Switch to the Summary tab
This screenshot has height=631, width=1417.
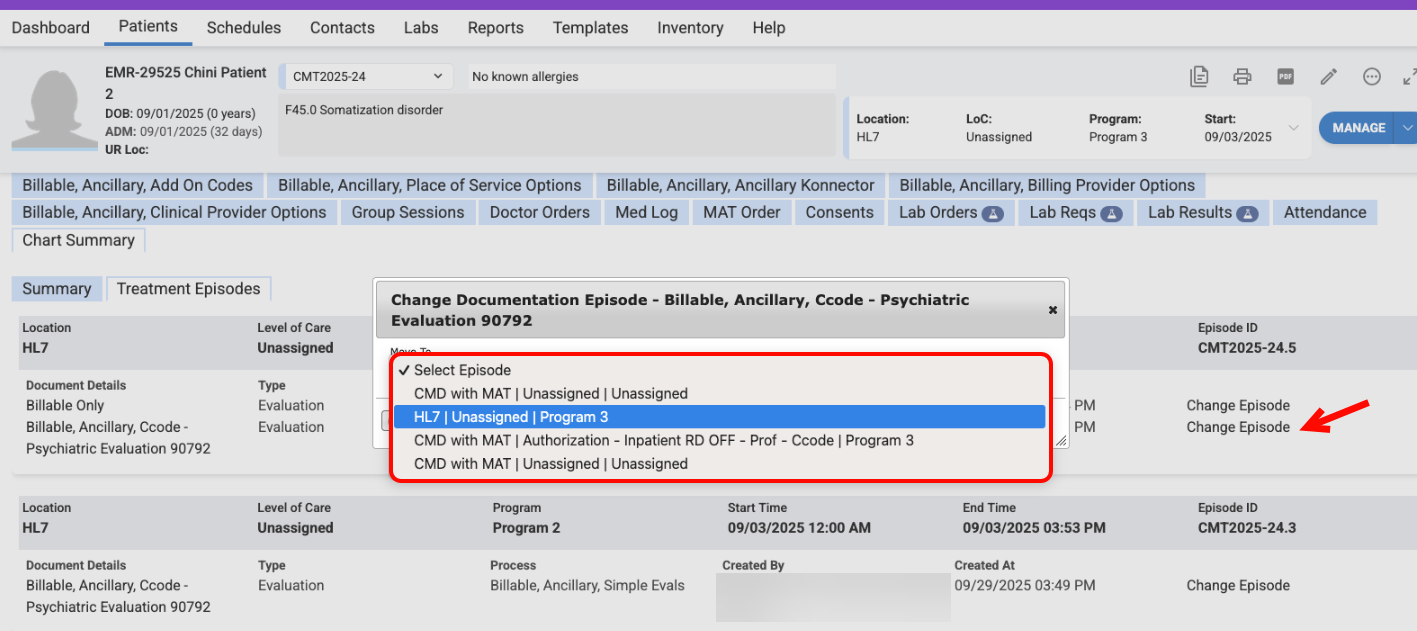[x=57, y=289]
